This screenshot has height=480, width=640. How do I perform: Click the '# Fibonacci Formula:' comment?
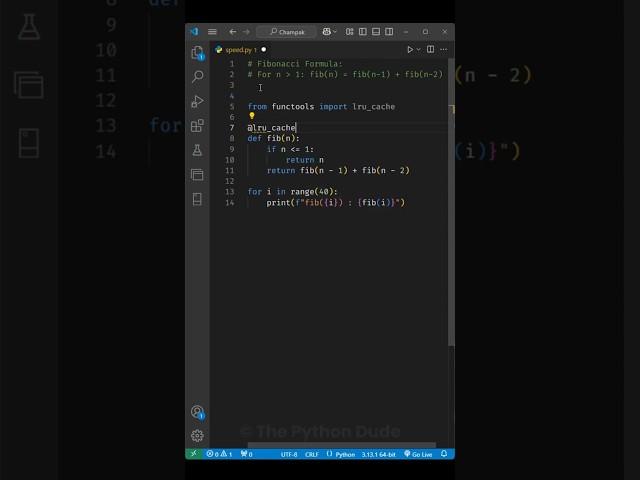[x=295, y=64]
